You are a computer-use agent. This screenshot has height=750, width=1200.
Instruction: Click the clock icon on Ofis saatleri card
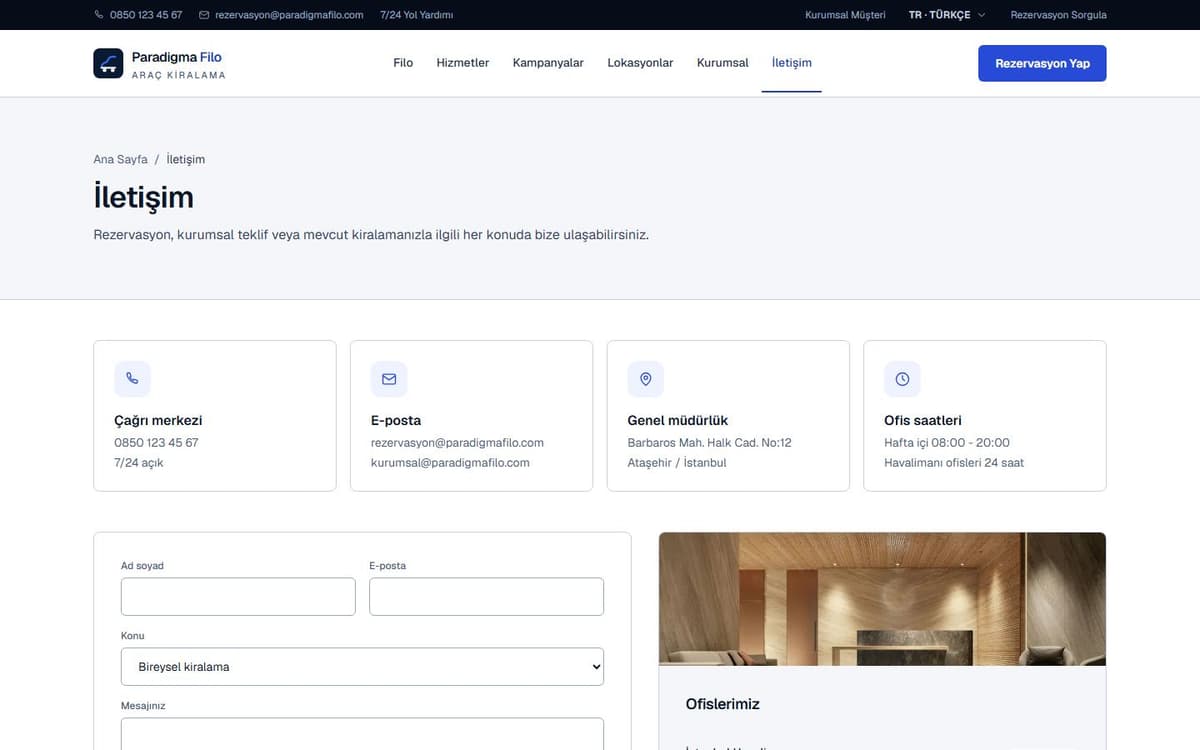point(902,379)
